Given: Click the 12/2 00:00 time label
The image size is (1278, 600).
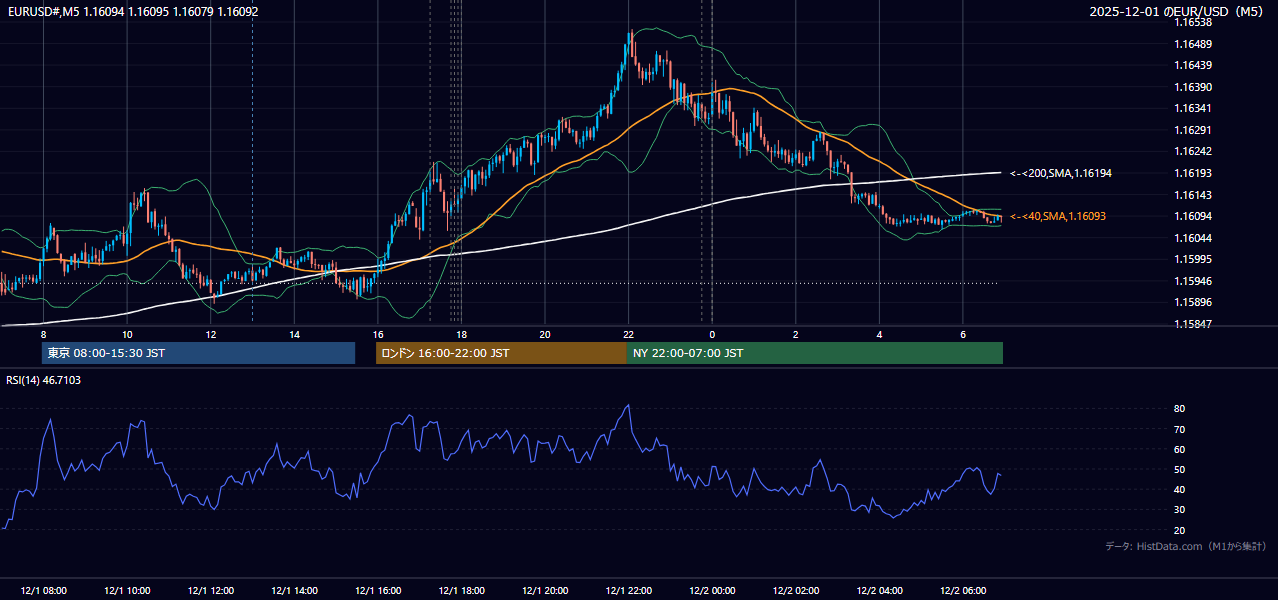Looking at the screenshot, I should tap(712, 591).
